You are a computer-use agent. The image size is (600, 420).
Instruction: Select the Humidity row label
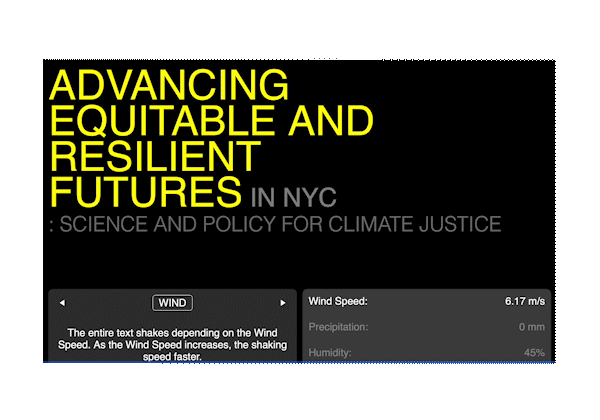[329, 352]
